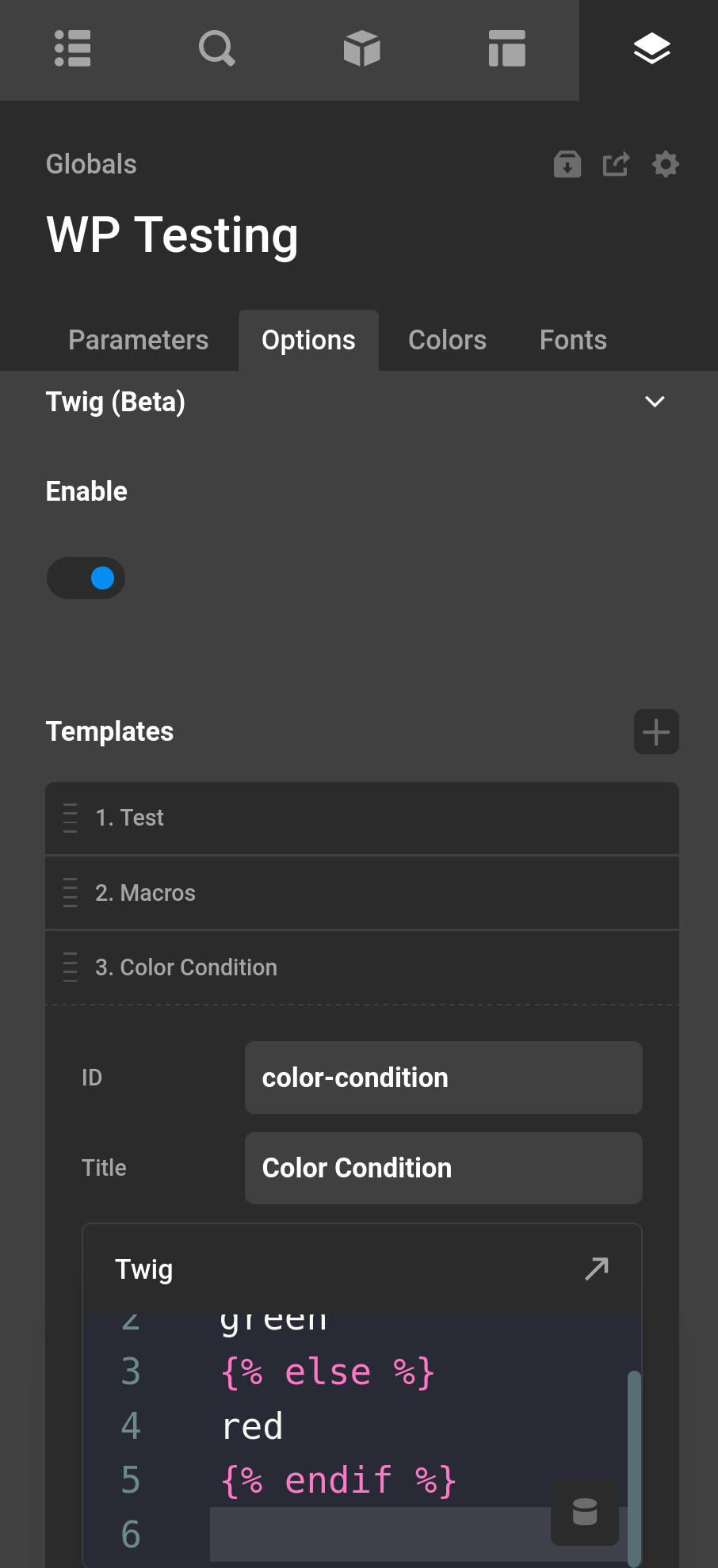
Task: Disable the Twig Enable toggle
Action: [86, 578]
